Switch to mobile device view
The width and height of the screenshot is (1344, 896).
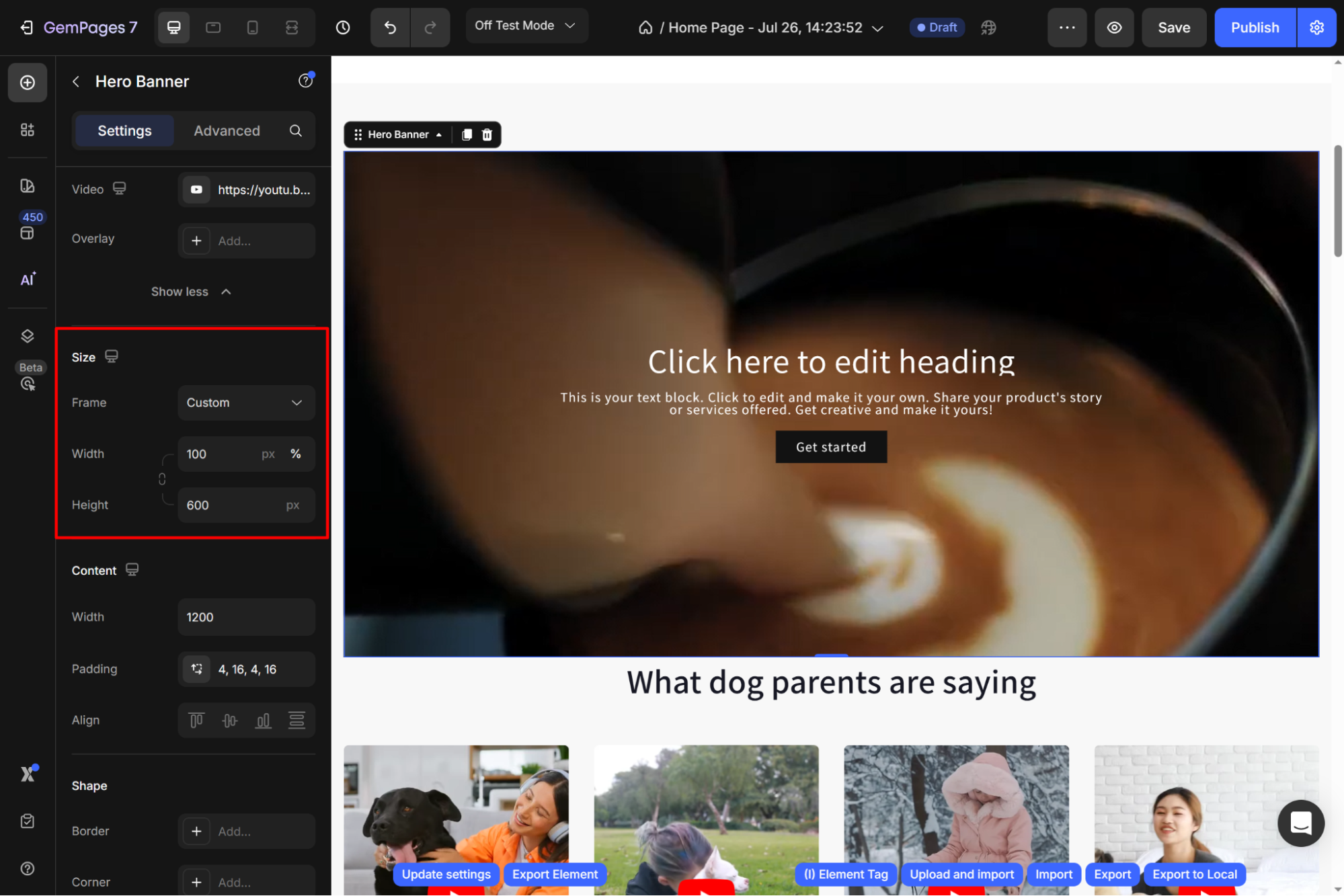click(252, 28)
